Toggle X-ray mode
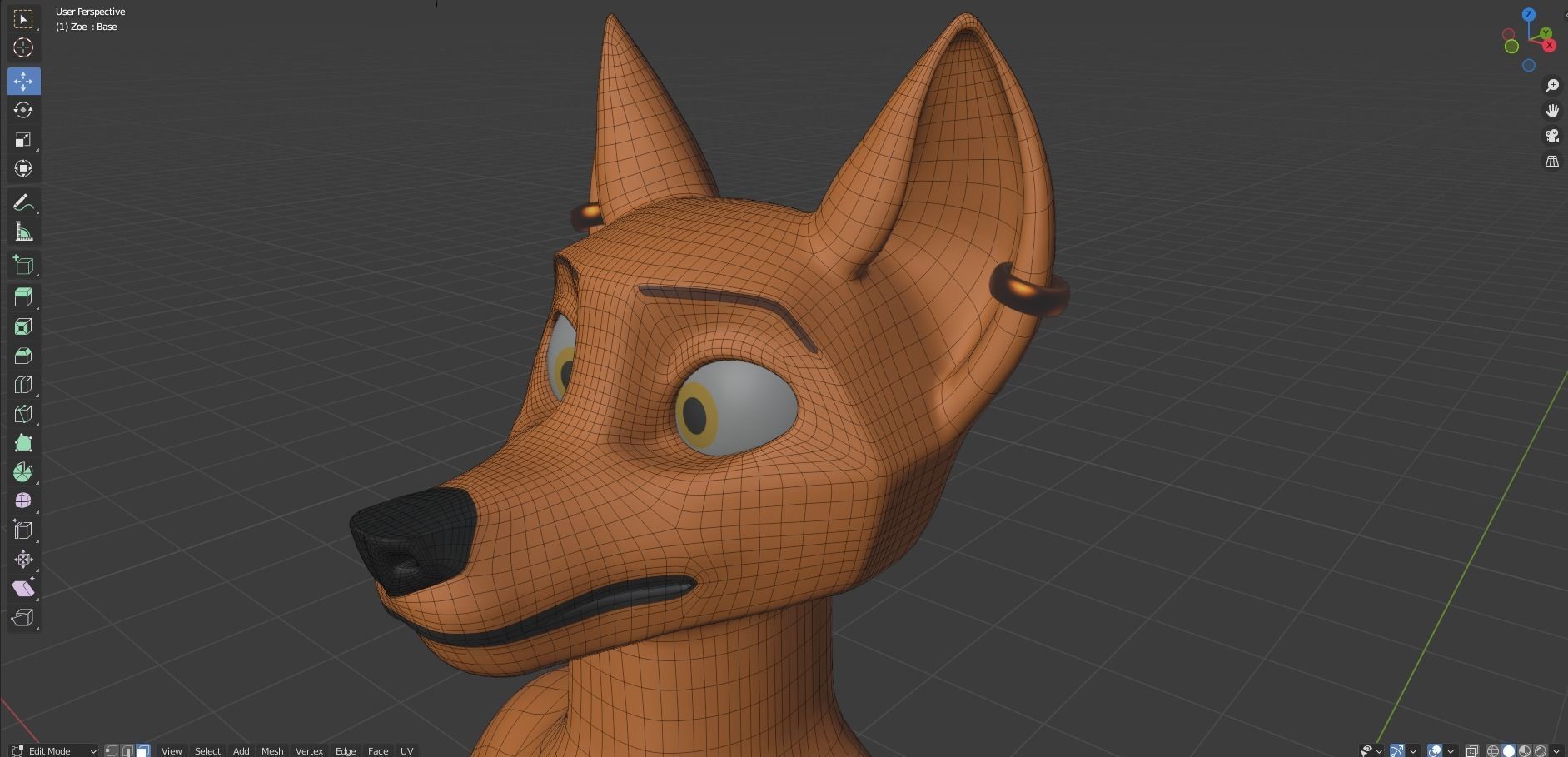This screenshot has width=1568, height=757. [1472, 750]
